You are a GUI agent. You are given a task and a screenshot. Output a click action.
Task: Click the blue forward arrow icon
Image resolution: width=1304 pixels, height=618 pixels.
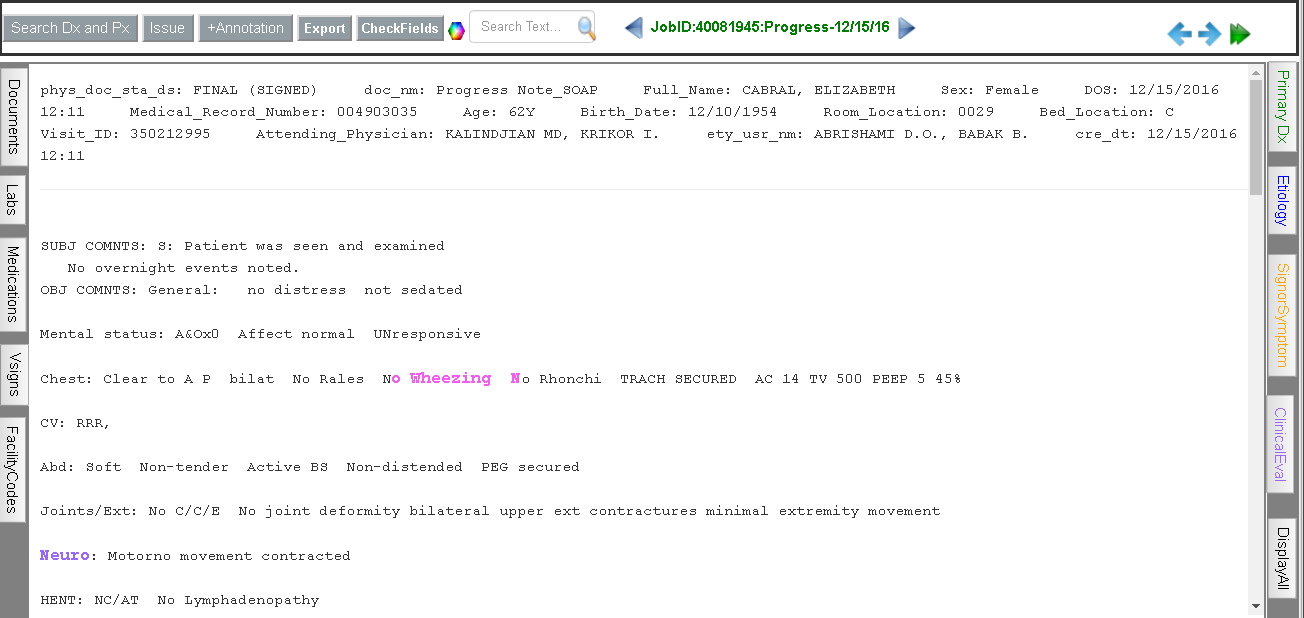pos(1210,34)
